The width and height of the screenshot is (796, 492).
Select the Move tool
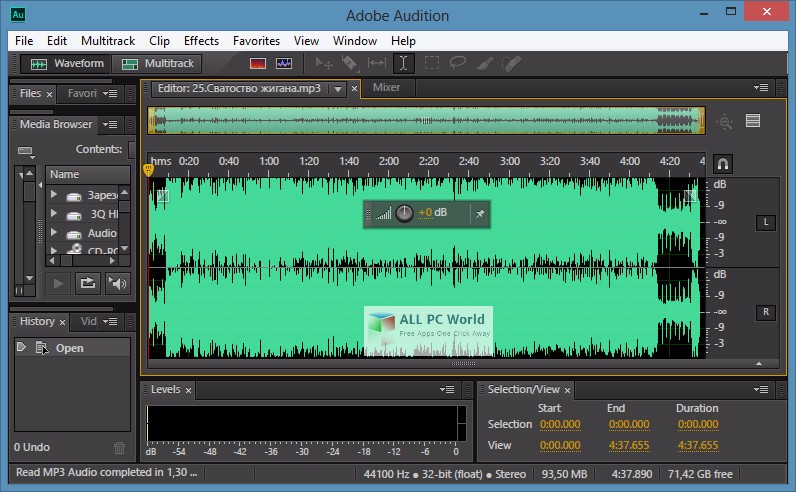(x=323, y=63)
